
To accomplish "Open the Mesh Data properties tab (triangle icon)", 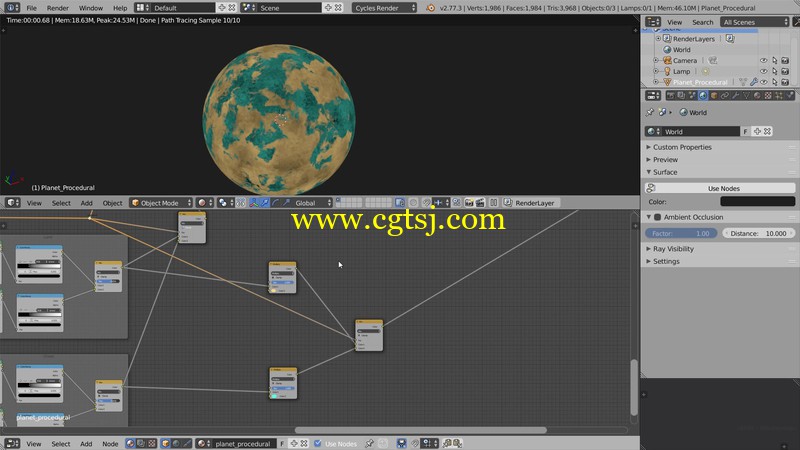I will click(x=746, y=95).
